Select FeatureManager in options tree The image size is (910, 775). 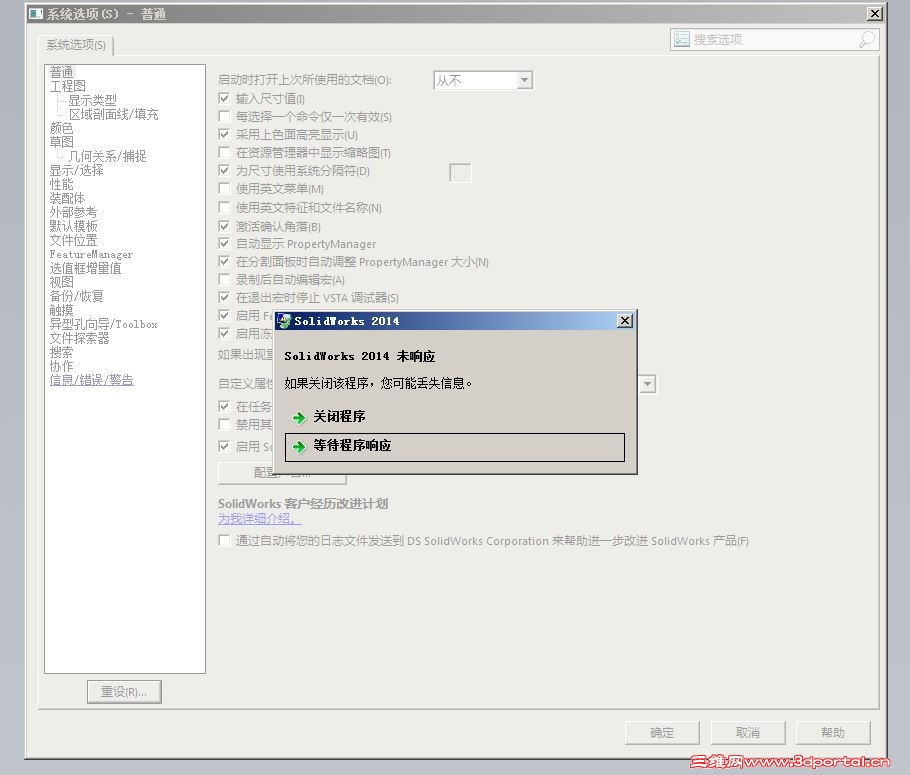(x=91, y=254)
